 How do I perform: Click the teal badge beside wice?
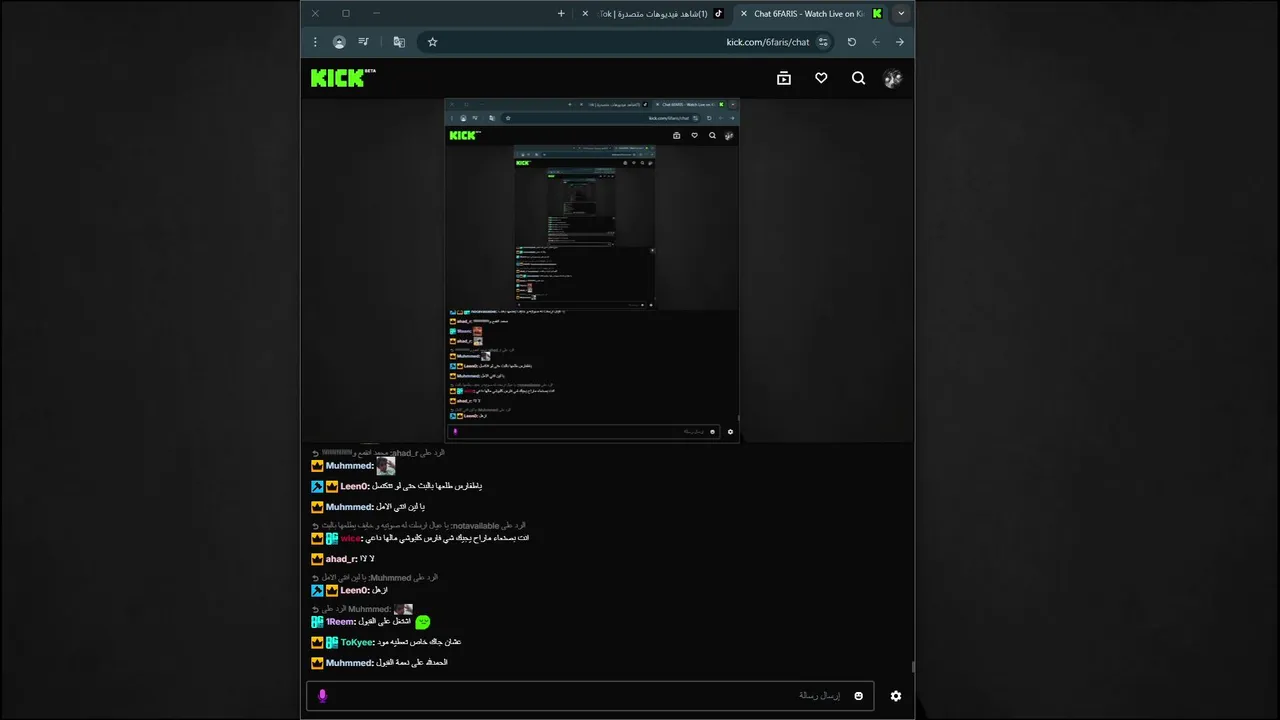tap(332, 538)
